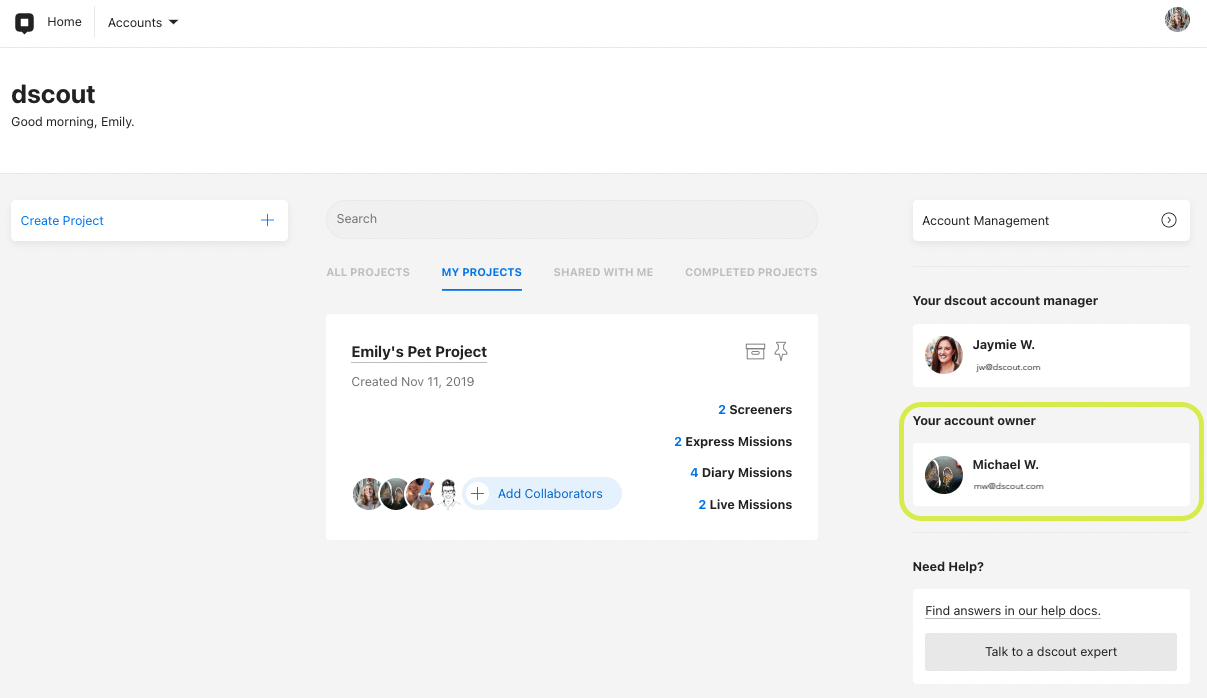The height and width of the screenshot is (698, 1207).
Task: Archive Emily's Pet Project with archive icon
Action: (755, 351)
